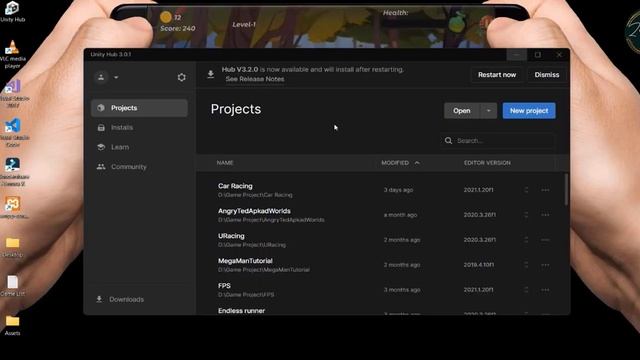Viewport: 640px width, 360px height.
Task: Select the XAMPP orange desktop icon
Action: pos(13,207)
